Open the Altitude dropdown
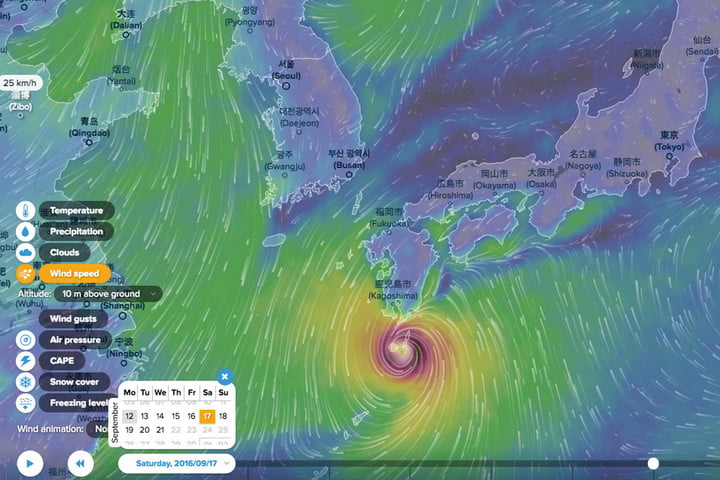This screenshot has width=720, height=480. click(109, 294)
